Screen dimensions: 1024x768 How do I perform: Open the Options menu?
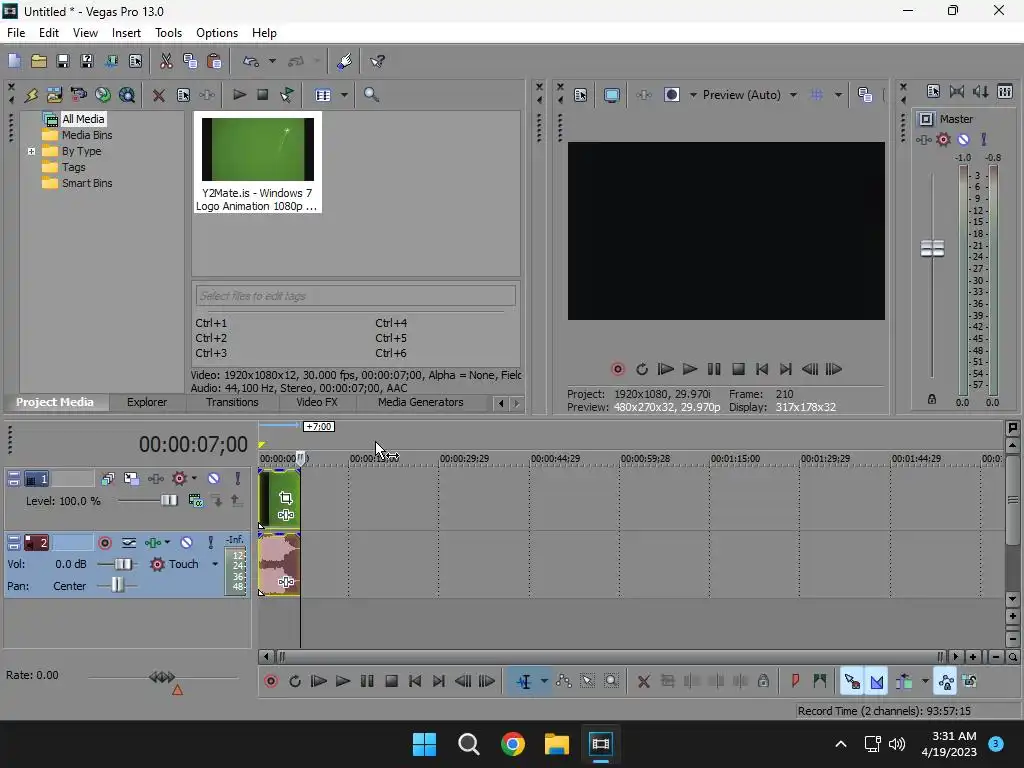click(x=217, y=33)
